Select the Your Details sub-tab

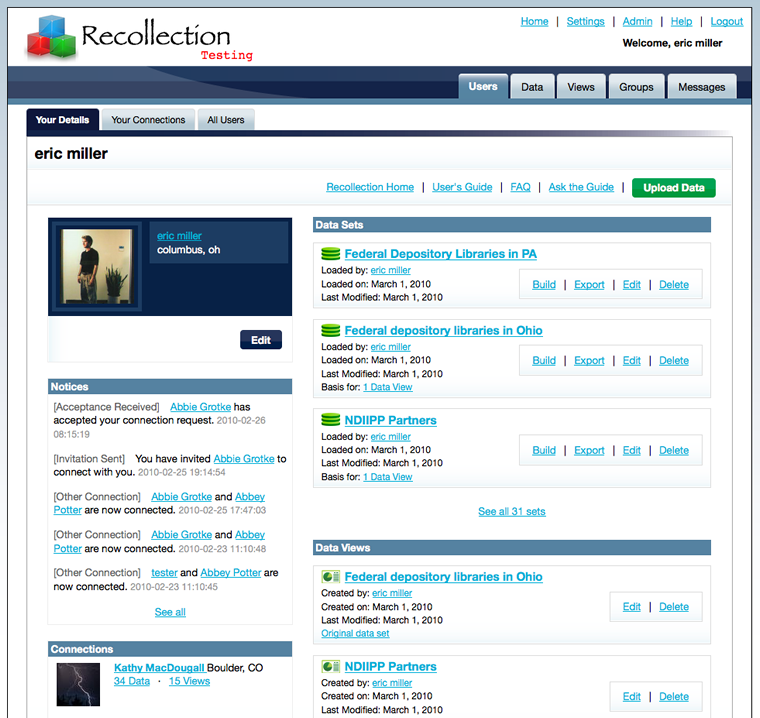63,120
